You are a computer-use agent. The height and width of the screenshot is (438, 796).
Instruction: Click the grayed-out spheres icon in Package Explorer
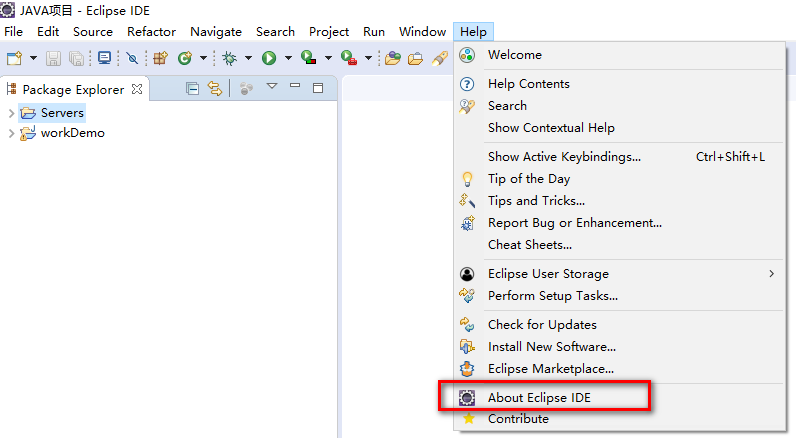[x=246, y=89]
